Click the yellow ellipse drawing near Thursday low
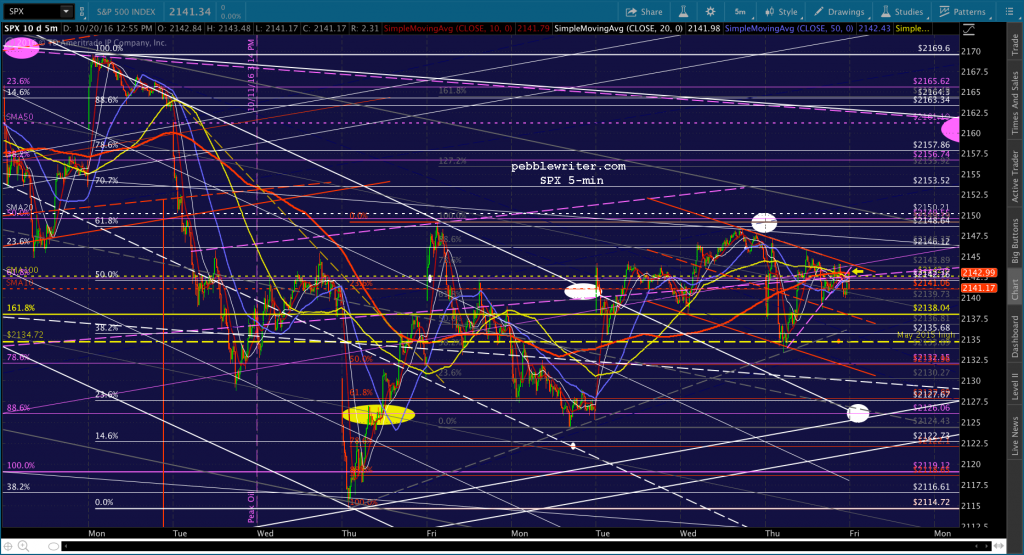The height and width of the screenshot is (555, 1024). [378, 415]
